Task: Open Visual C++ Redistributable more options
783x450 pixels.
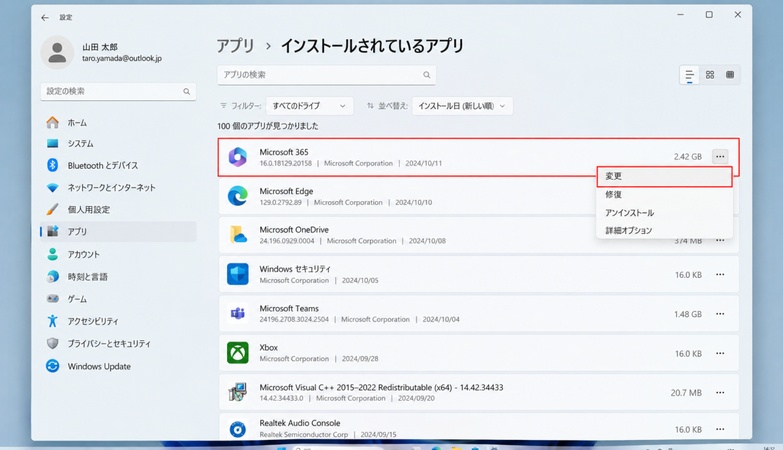Action: 720,393
